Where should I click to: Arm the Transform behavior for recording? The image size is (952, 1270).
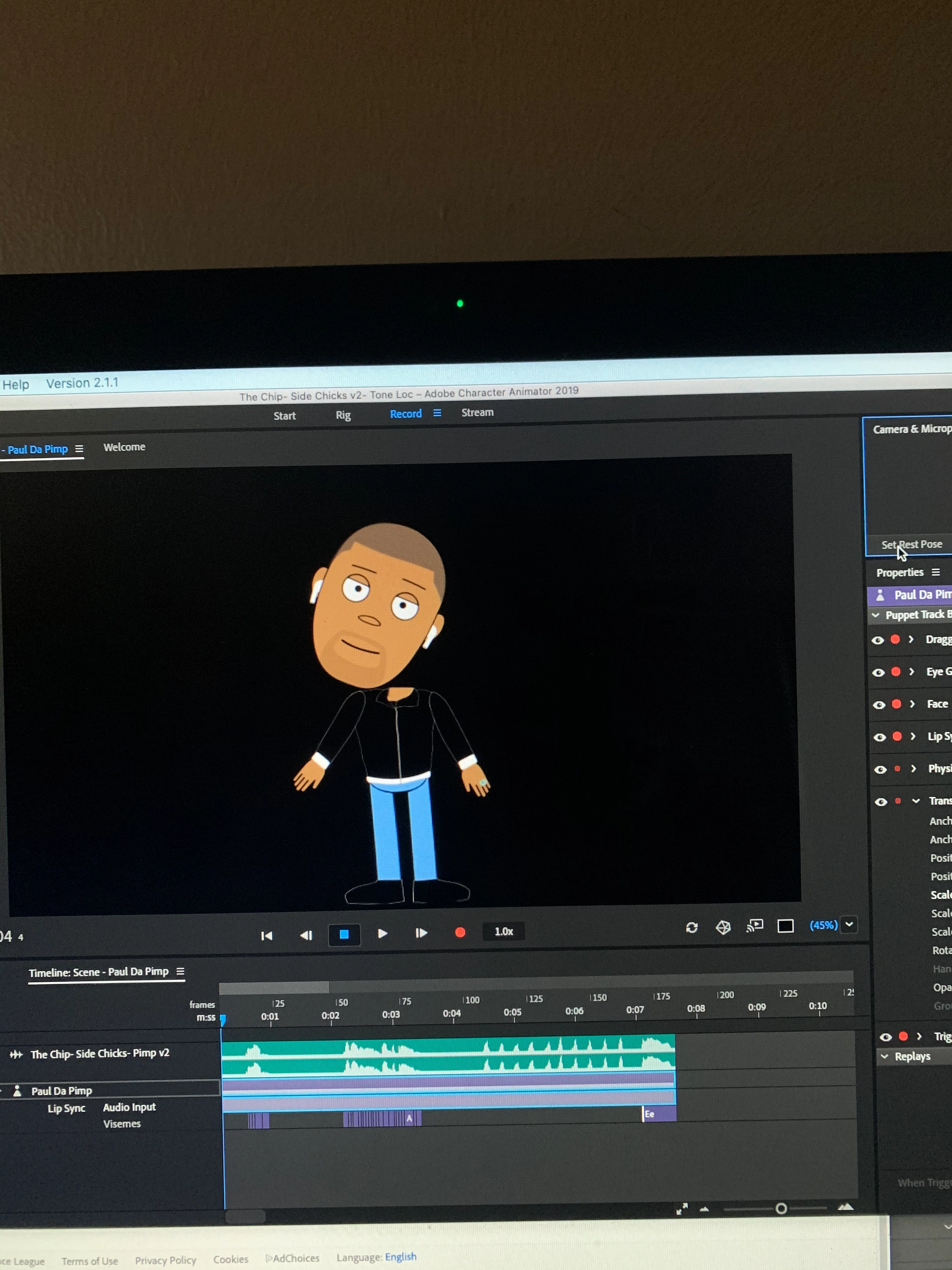(x=898, y=801)
